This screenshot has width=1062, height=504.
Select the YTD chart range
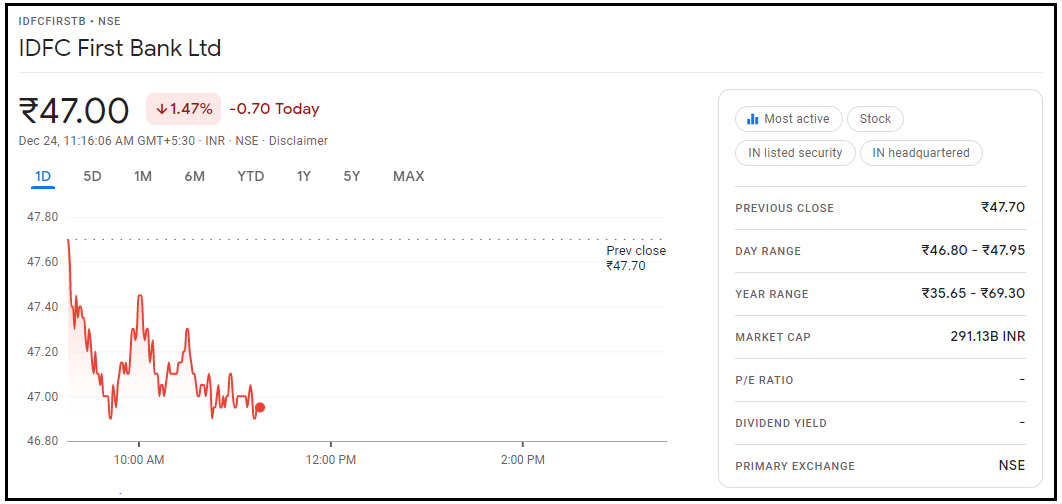(250, 176)
